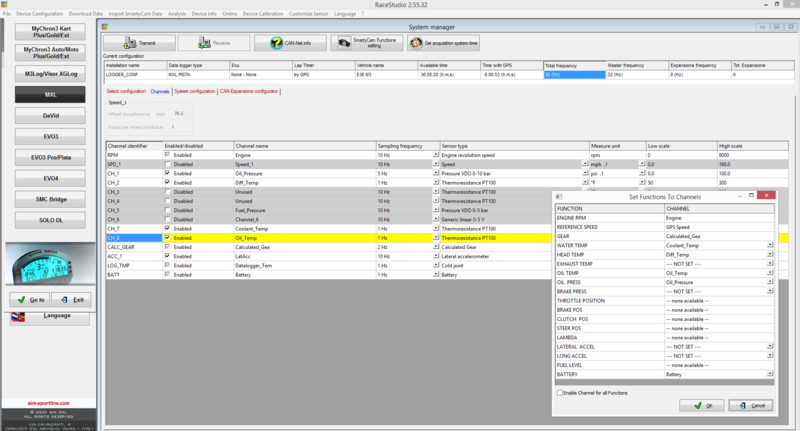The image size is (800, 431).
Task: Click the Language flag icon
Action: point(18,317)
